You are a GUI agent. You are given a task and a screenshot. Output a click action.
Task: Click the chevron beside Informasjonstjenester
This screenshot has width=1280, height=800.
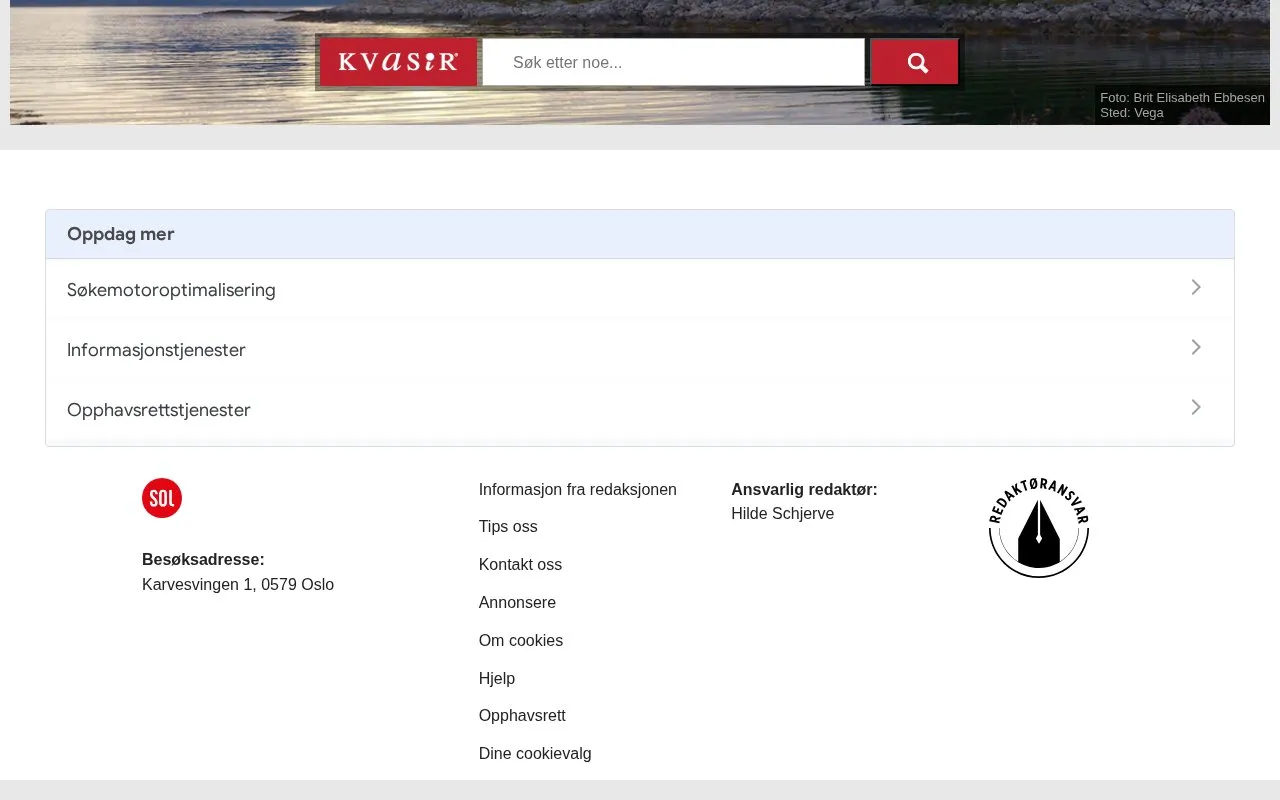click(1196, 347)
